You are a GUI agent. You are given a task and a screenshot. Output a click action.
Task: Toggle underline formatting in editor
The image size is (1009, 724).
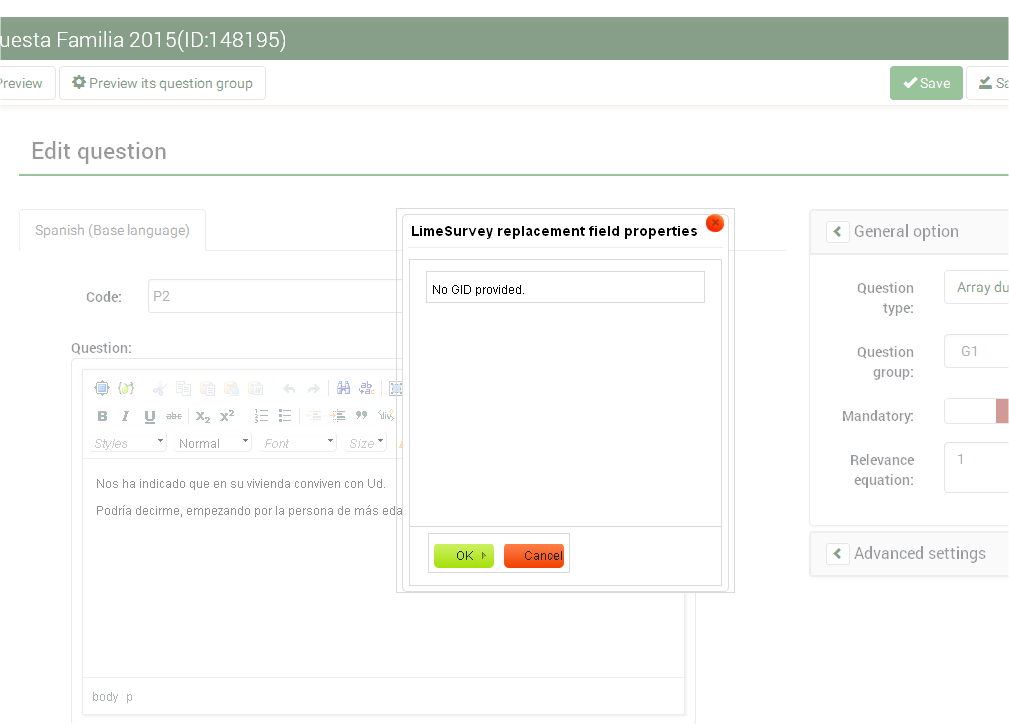(x=149, y=416)
